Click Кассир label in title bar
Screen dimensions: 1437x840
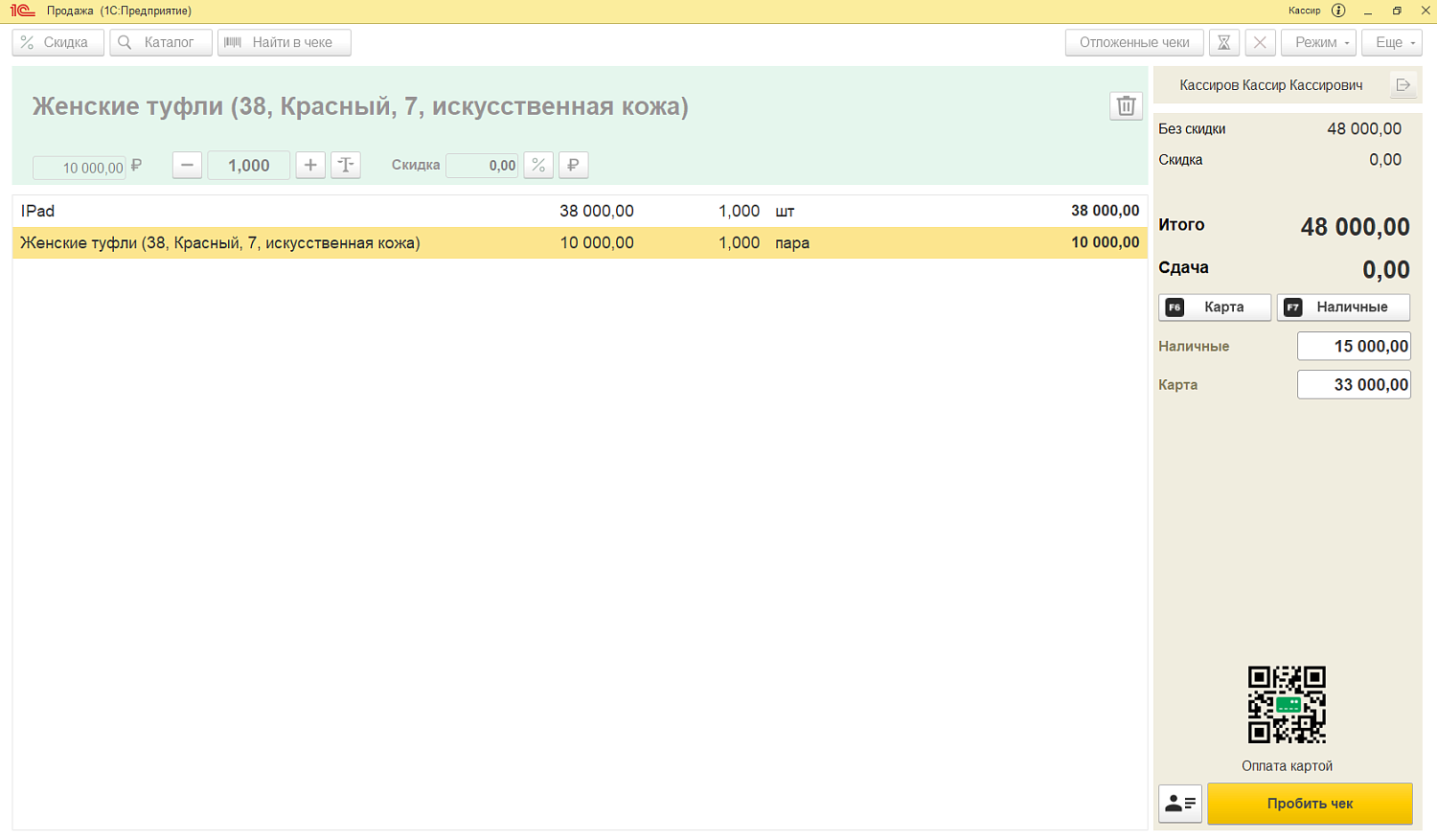tap(1304, 11)
